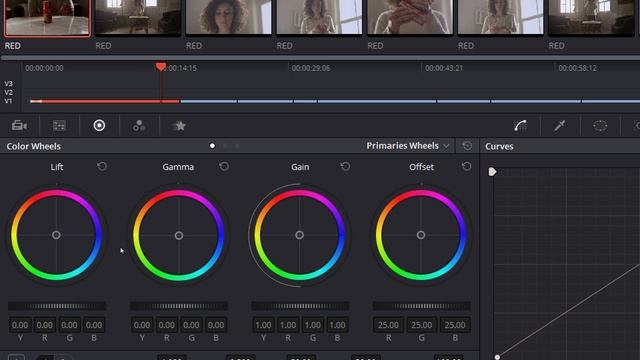Select the sixth clip thumbnail
This screenshot has width=640, height=360.
pos(500,17)
